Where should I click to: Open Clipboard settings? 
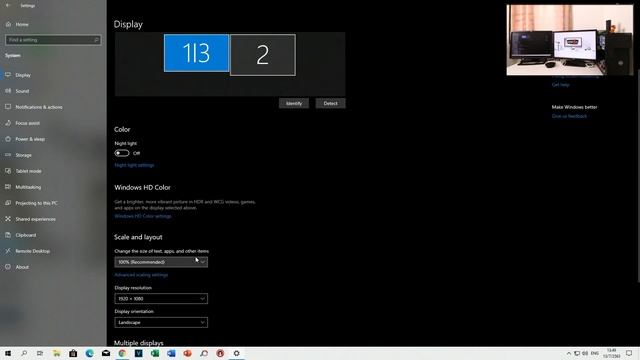pos(26,235)
